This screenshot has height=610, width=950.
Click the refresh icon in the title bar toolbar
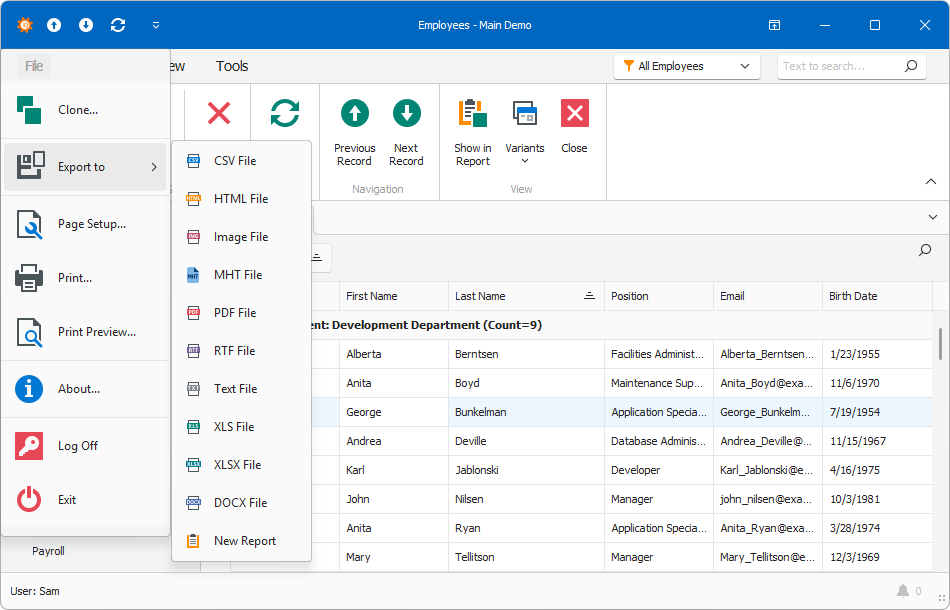118,25
